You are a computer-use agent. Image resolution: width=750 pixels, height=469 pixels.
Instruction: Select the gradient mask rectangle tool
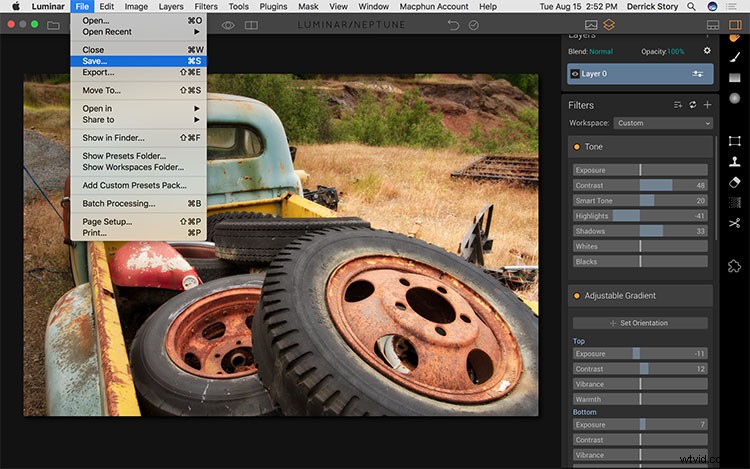[x=735, y=77]
